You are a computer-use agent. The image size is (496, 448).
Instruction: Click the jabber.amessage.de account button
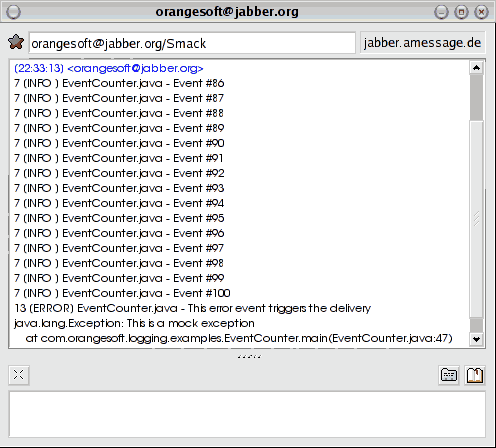pos(422,43)
